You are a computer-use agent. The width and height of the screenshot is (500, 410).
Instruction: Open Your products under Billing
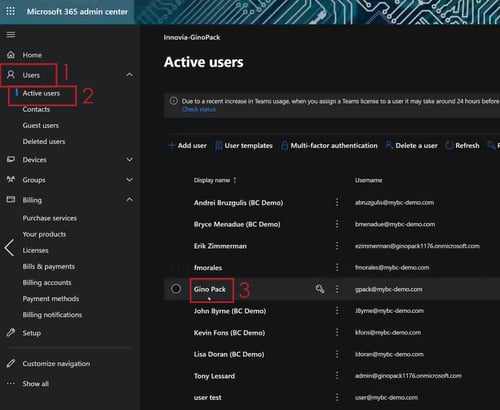coord(44,234)
